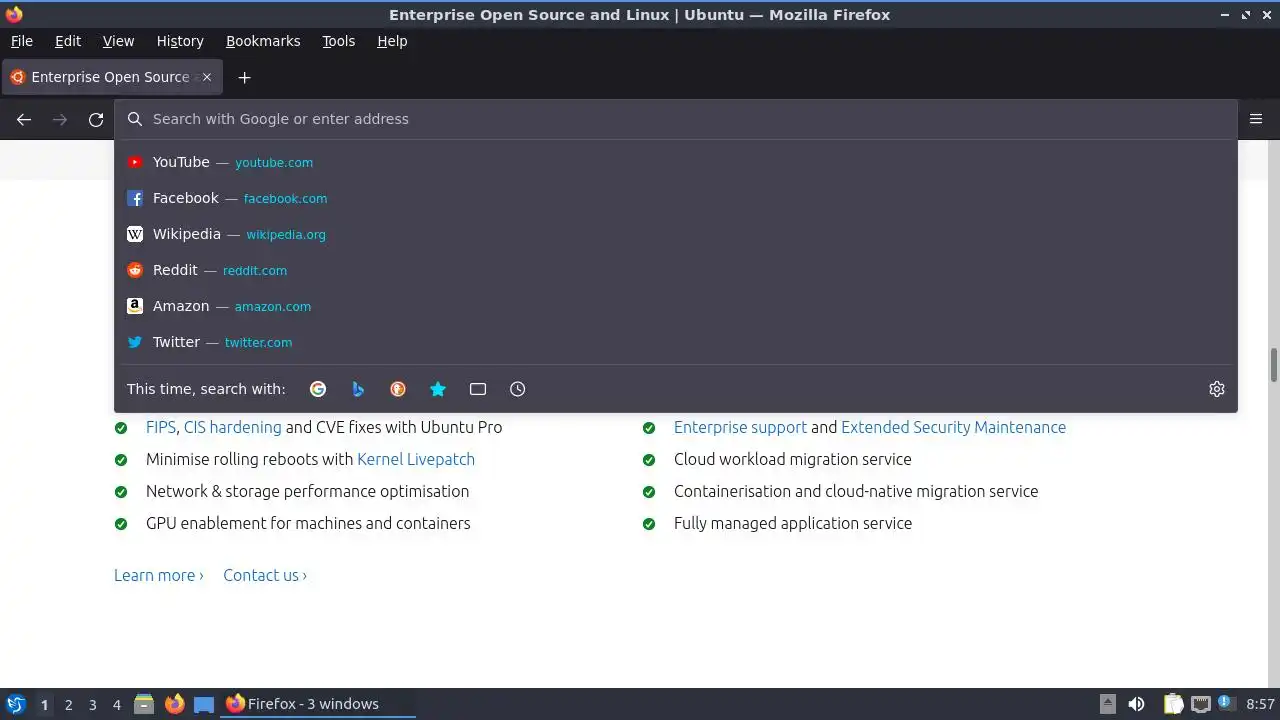Open the volume control tray icon
The height and width of the screenshot is (720, 1280).
[1136, 704]
